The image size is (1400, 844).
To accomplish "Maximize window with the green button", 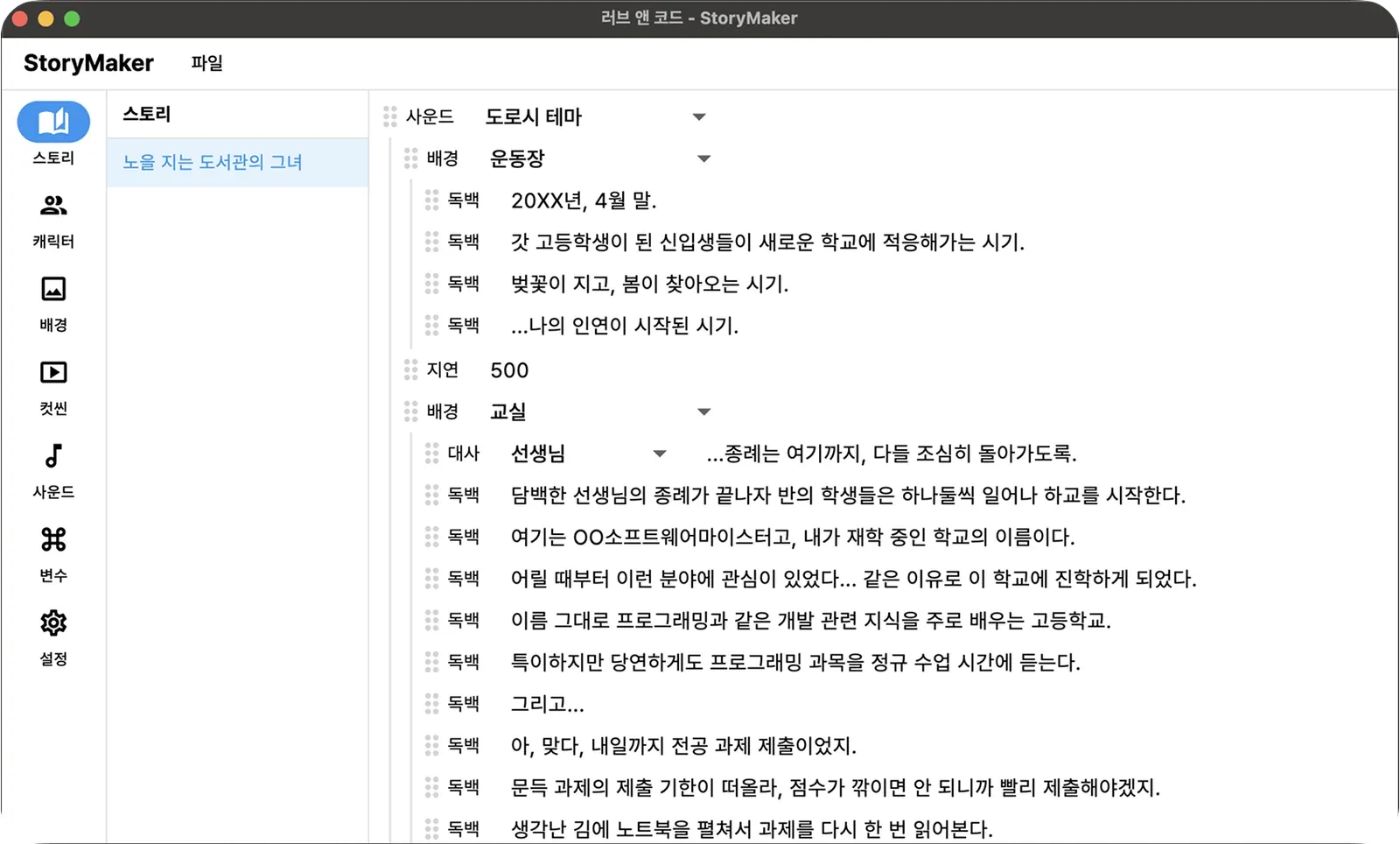I will tap(72, 18).
